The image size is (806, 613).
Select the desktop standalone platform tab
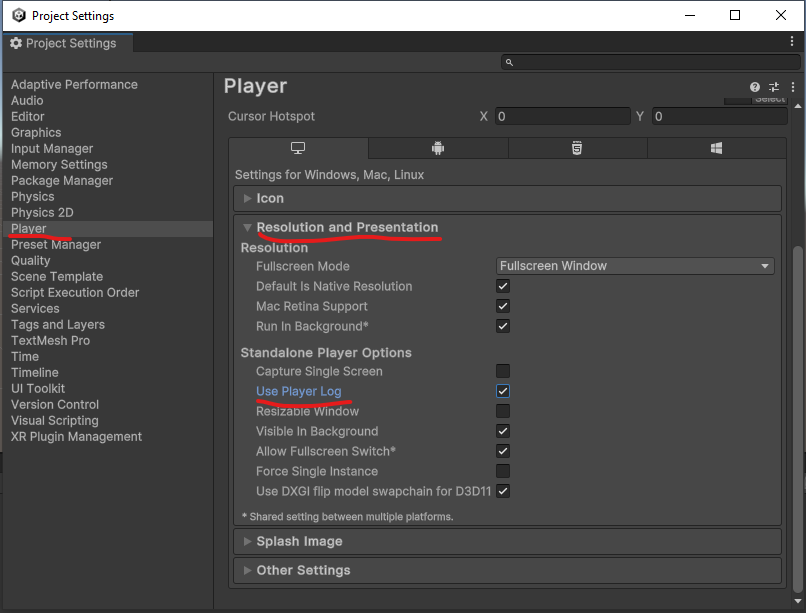(298, 148)
